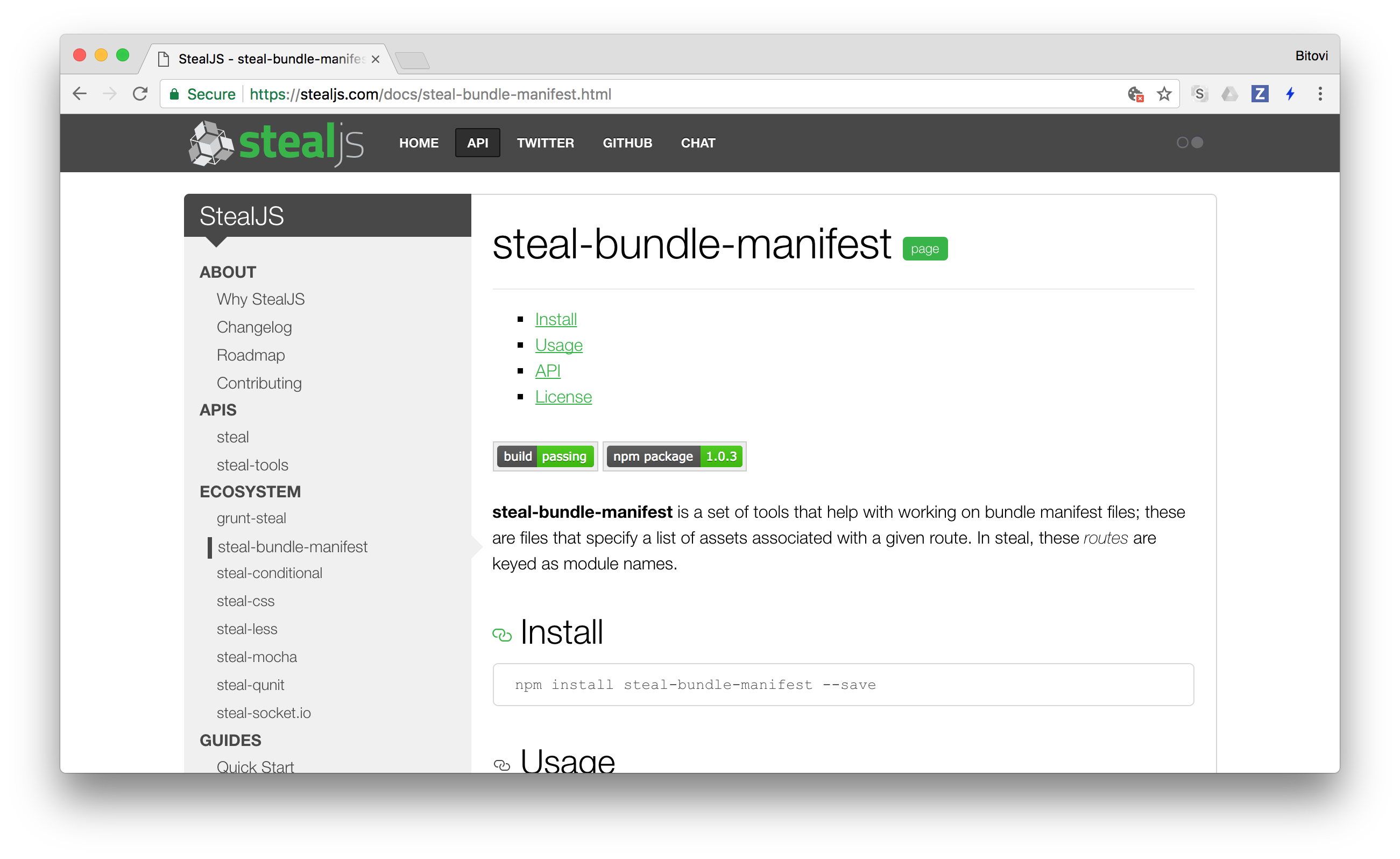The width and height of the screenshot is (1400, 859).
Task: Click the StealJS sidebar header
Action: click(327, 216)
